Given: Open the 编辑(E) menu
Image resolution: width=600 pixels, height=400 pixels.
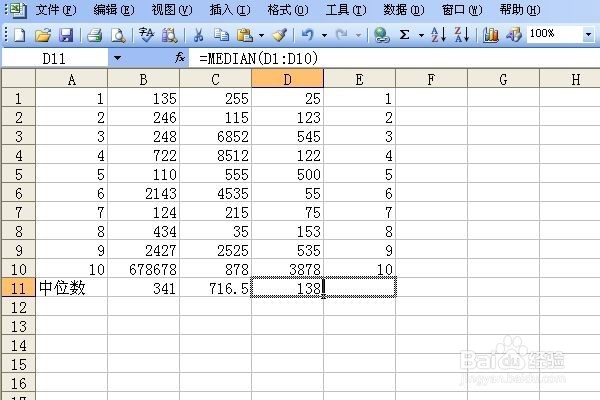Looking at the screenshot, I should 114,10.
